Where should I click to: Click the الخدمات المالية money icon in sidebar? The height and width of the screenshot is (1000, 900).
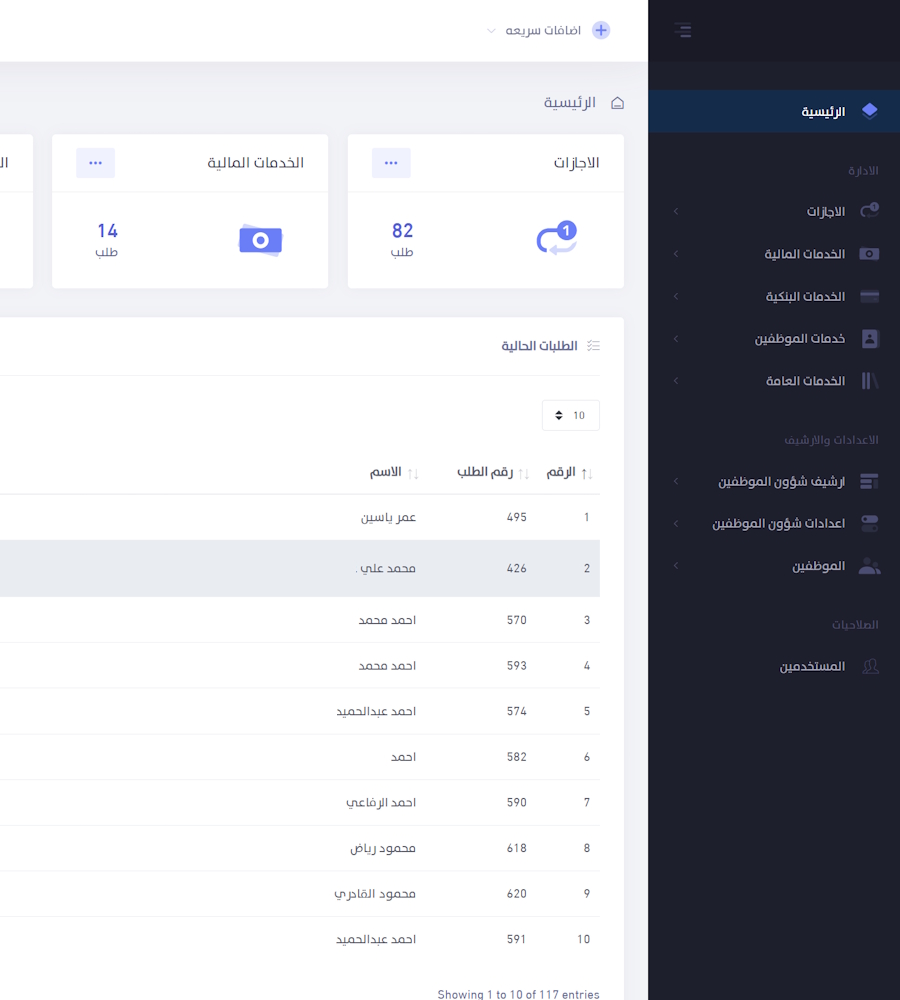click(x=869, y=254)
